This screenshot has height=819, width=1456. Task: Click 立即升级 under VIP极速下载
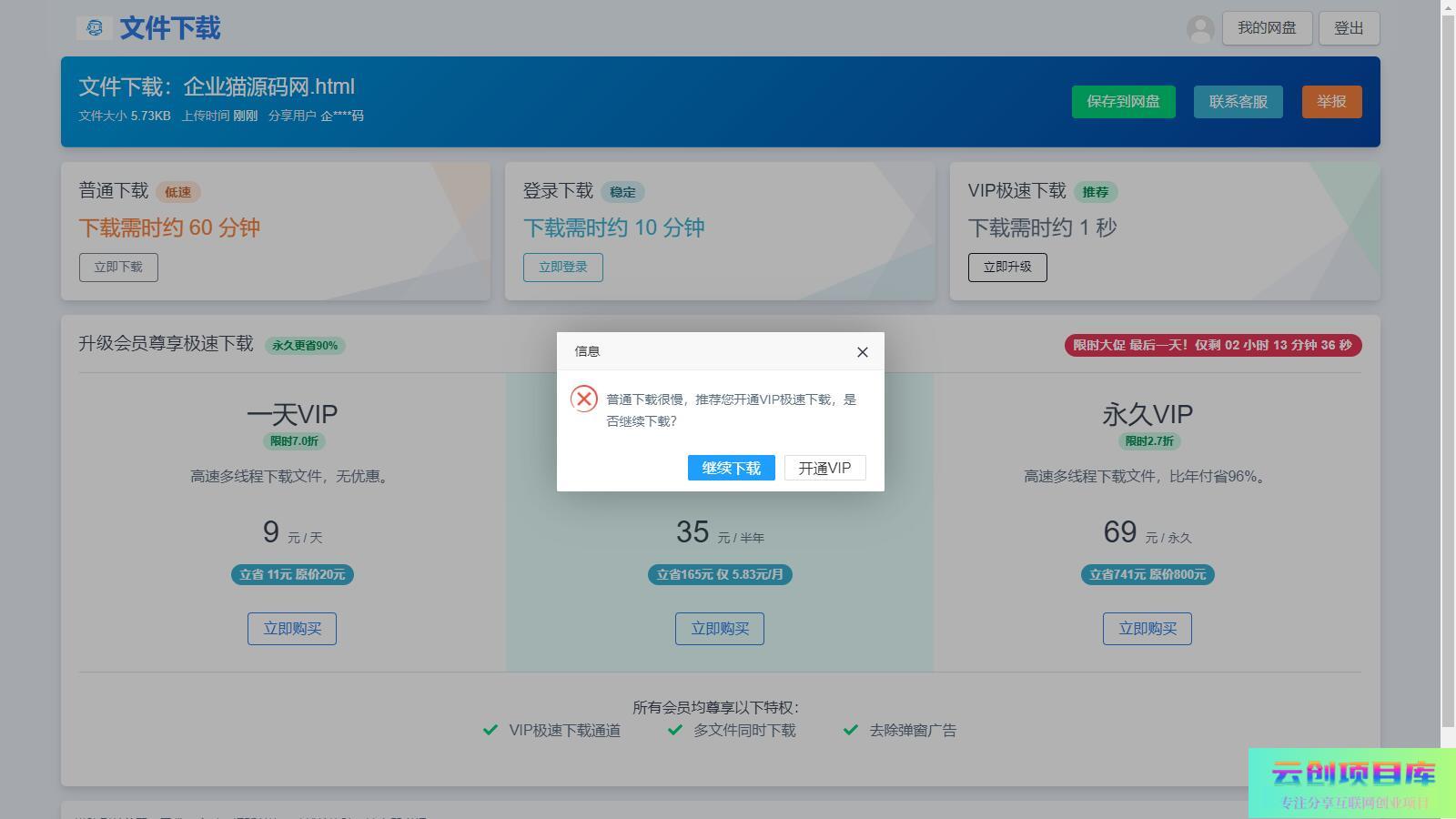point(1006,268)
